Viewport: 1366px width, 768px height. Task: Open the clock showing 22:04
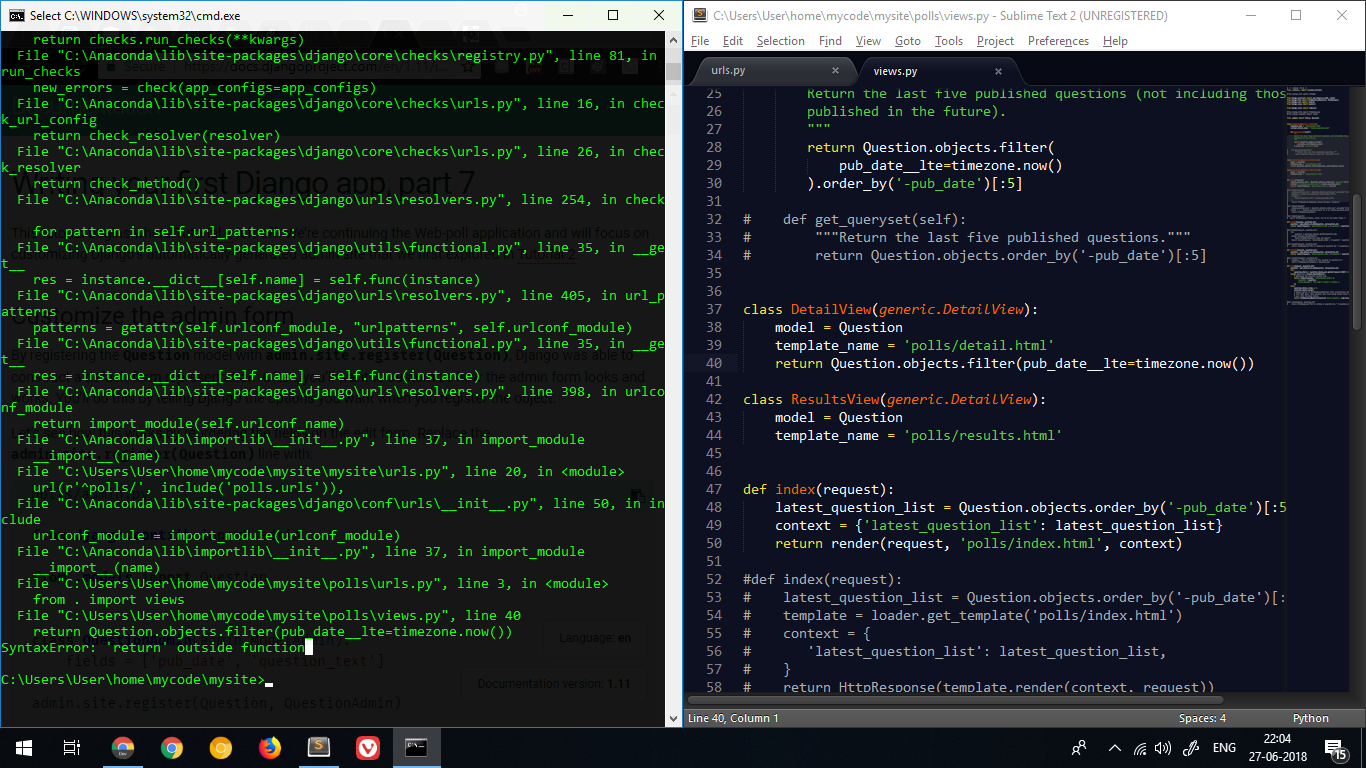point(1279,747)
